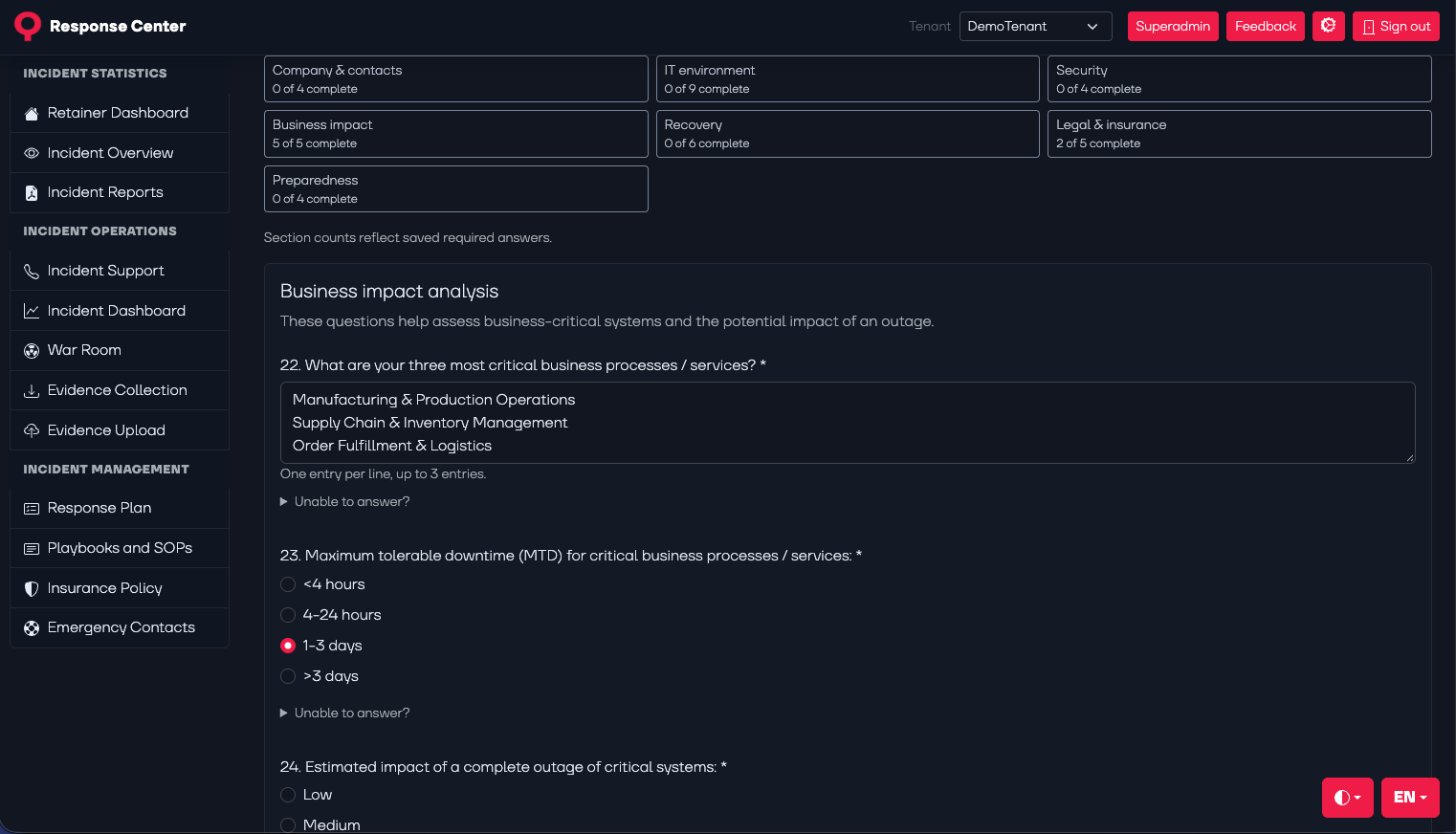Open the Legal & insurance section
Image resolution: width=1456 pixels, height=834 pixels.
1240,134
